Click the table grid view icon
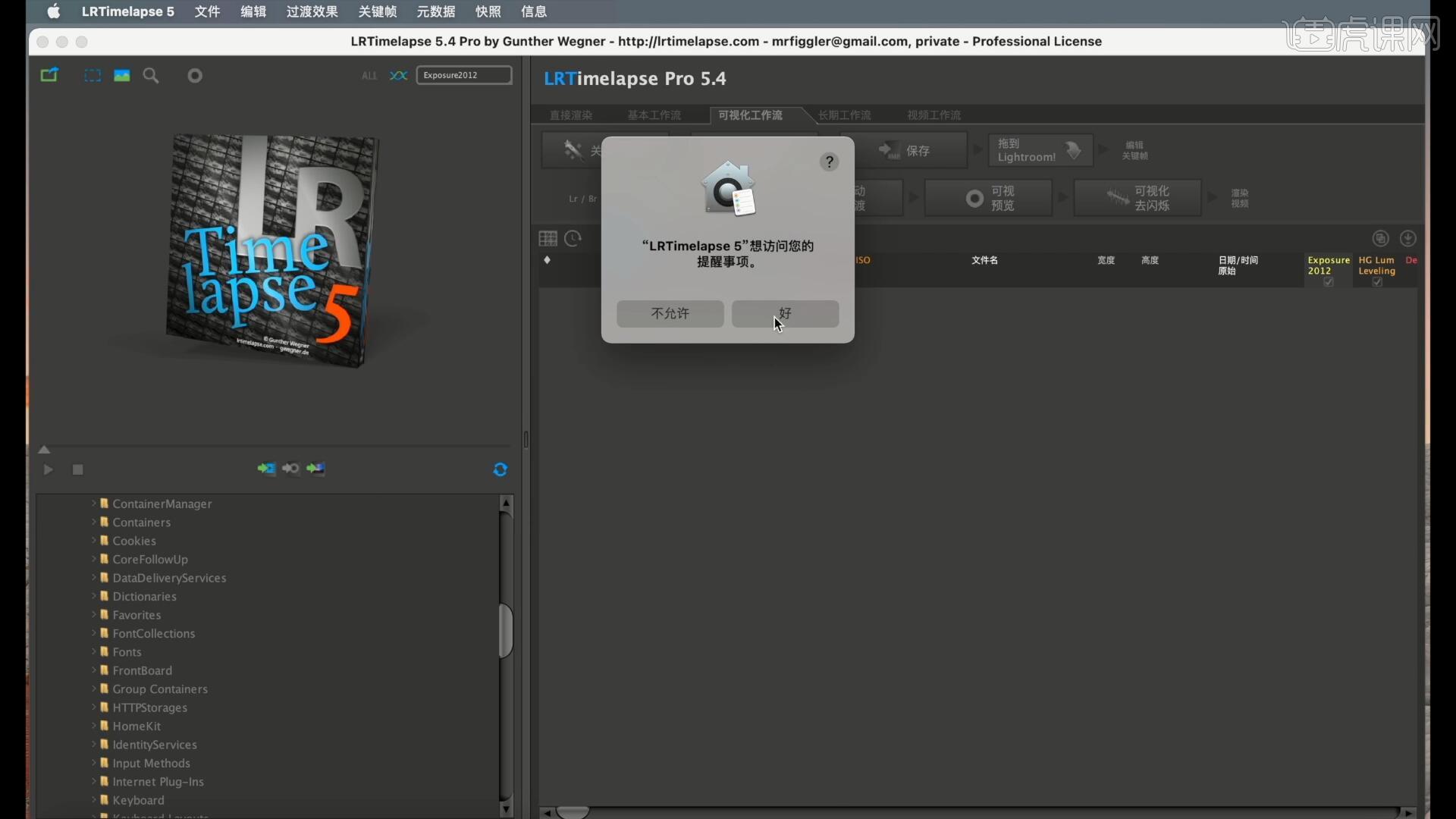This screenshot has width=1456, height=819. (x=548, y=239)
